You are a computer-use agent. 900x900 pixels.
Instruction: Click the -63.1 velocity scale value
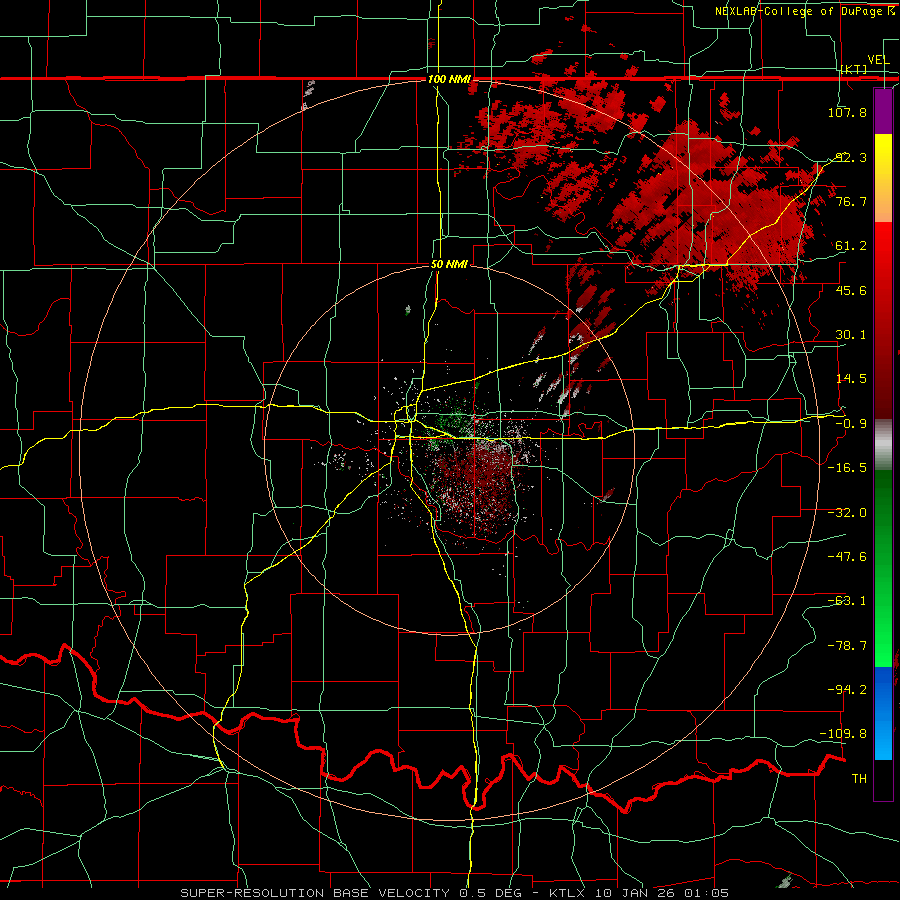pyautogui.click(x=847, y=601)
